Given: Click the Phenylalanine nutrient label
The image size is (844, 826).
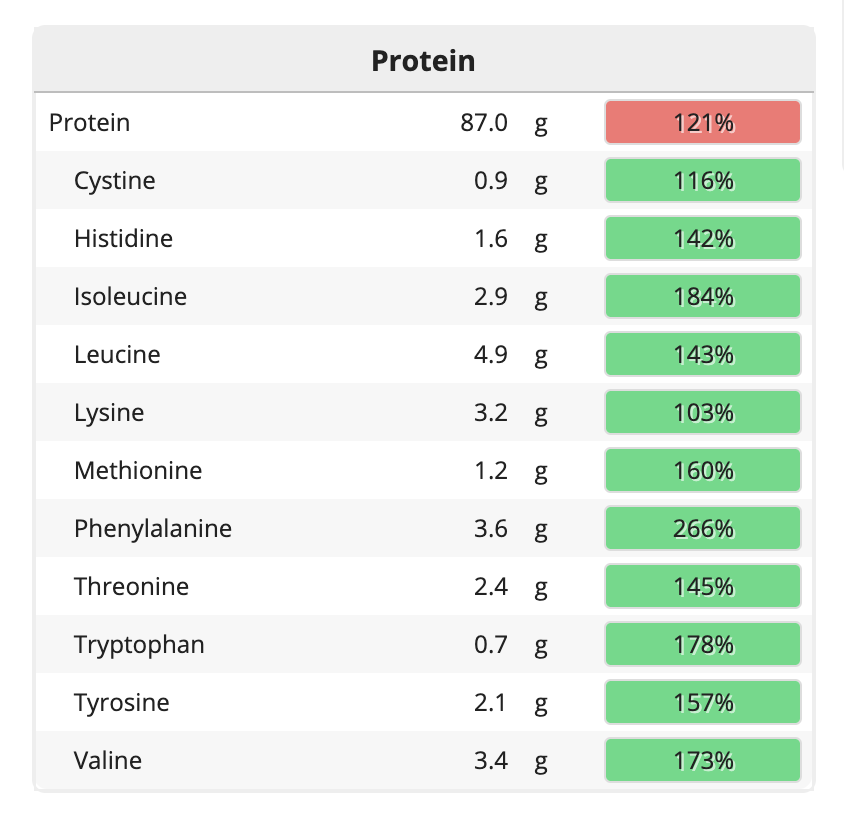Looking at the screenshot, I should 153,529.
